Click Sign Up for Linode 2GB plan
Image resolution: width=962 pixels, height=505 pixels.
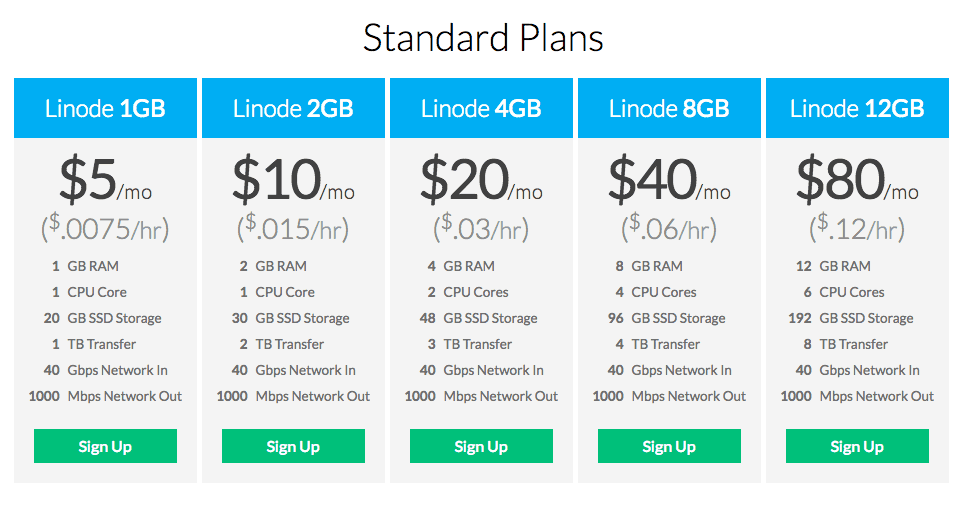pyautogui.click(x=293, y=446)
